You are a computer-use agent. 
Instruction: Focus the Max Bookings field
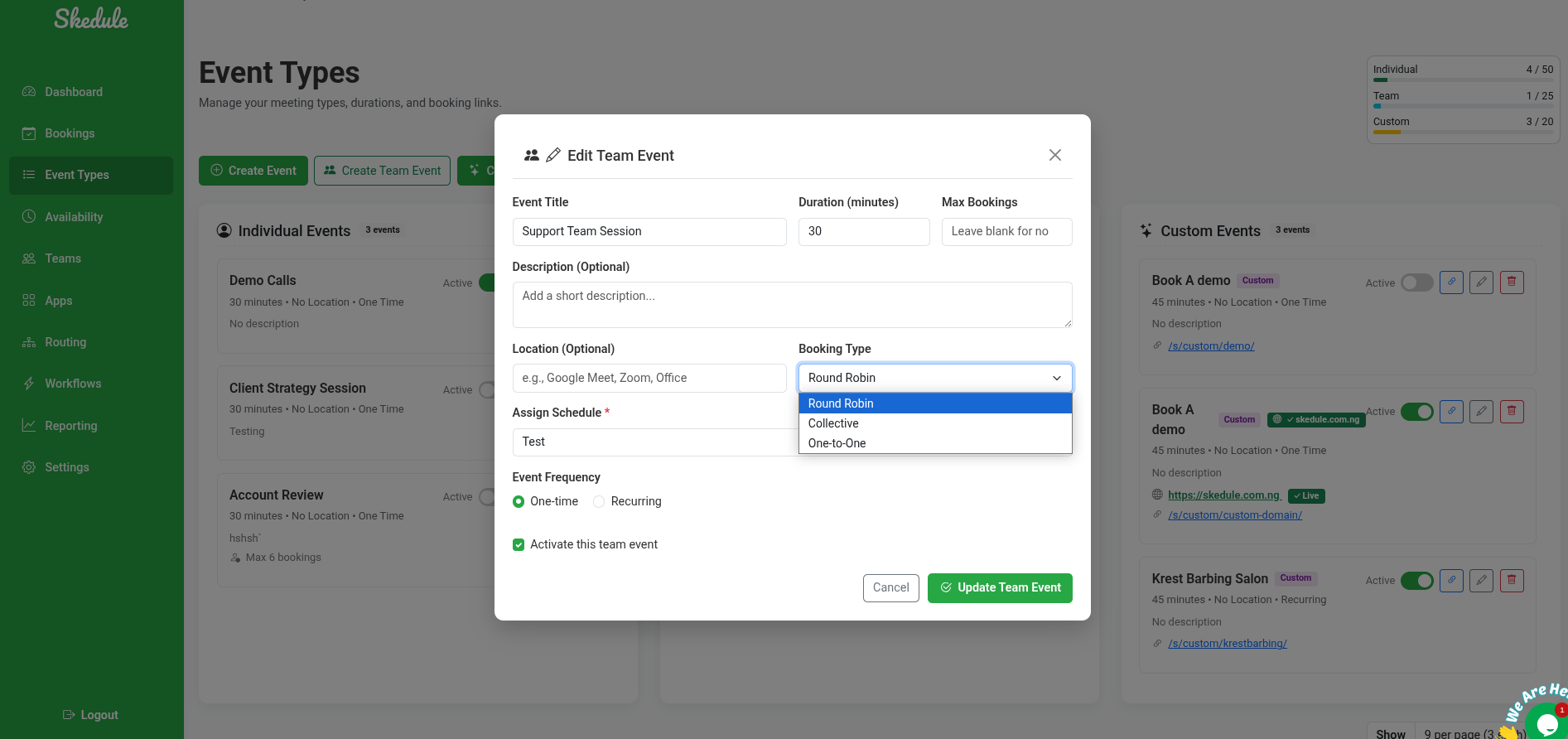1007,232
